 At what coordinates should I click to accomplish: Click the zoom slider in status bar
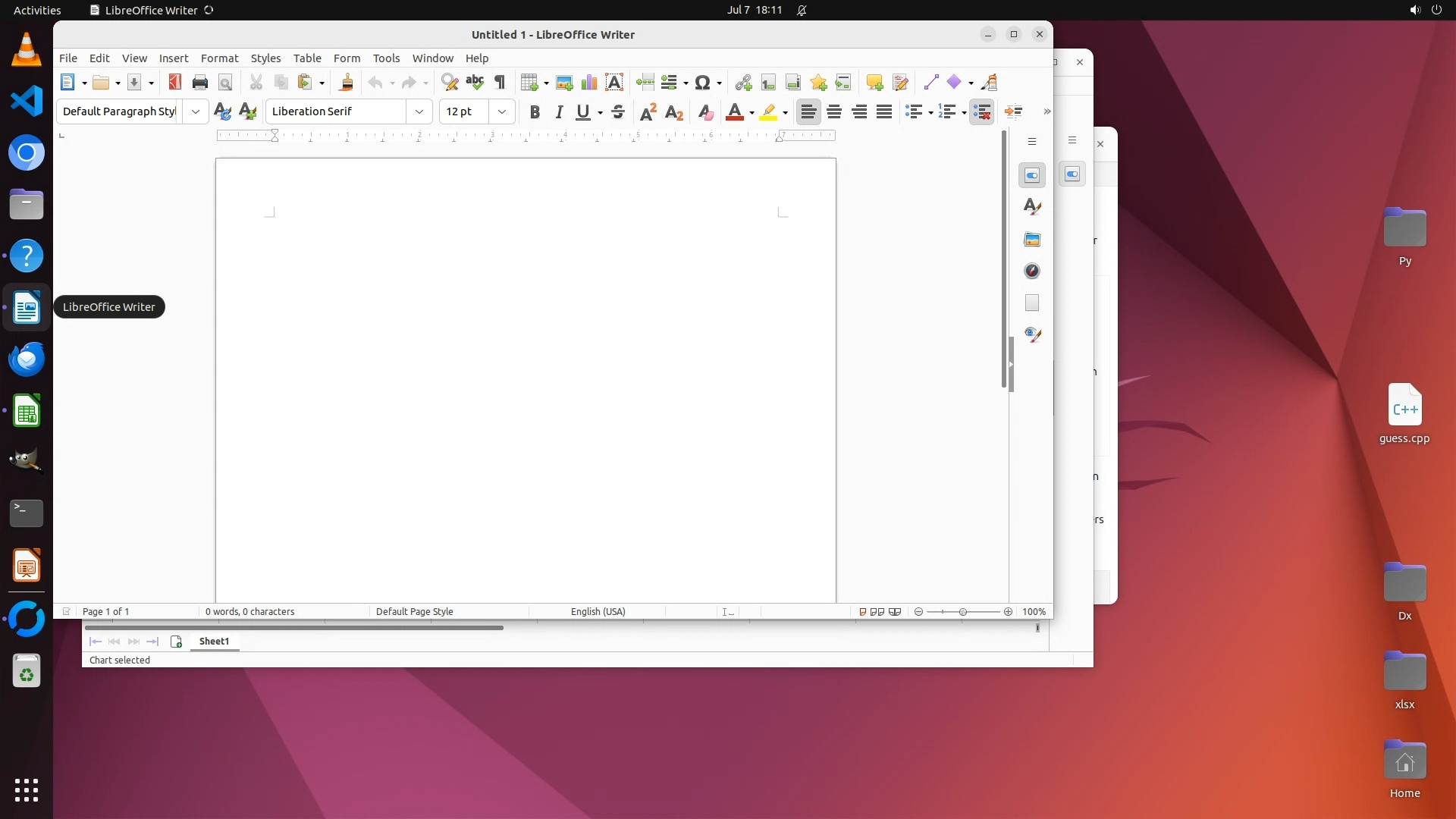click(963, 612)
